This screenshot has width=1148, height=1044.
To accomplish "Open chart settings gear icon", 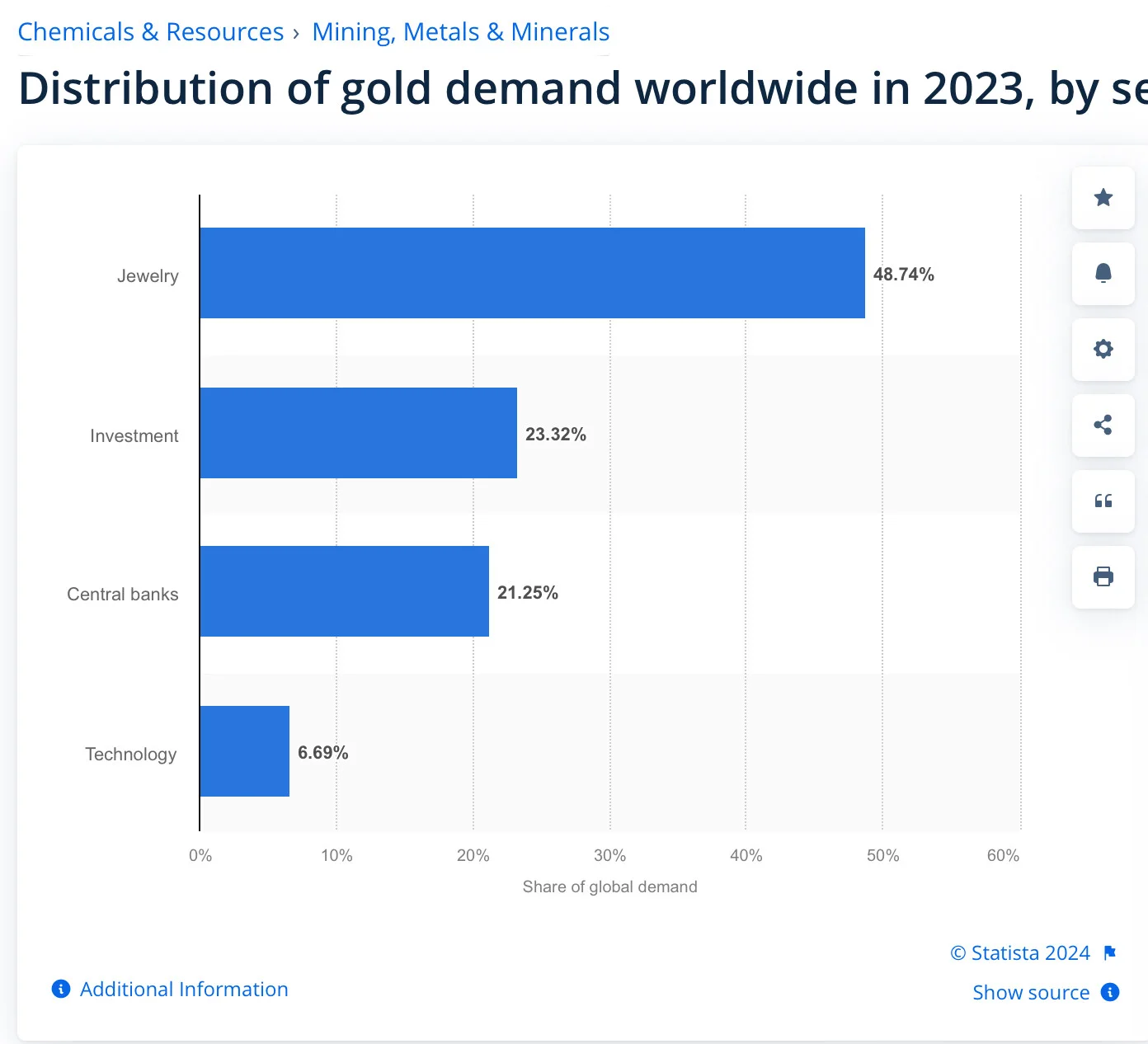I will [1103, 349].
